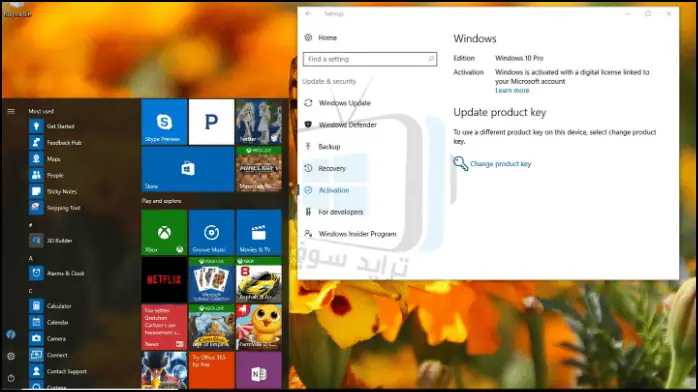698x392 pixels.
Task: Open the Asphalt 8 racing tile
Action: point(259,280)
